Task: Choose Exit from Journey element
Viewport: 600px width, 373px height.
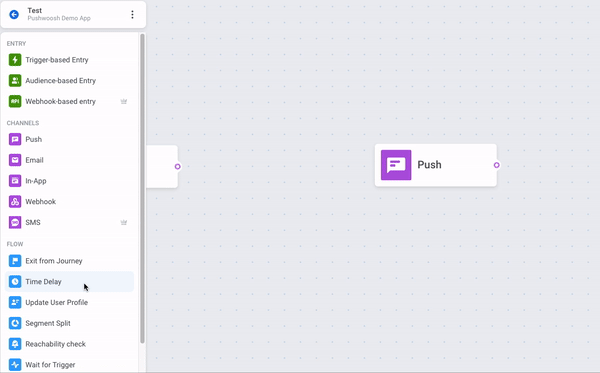Action: 69,261
